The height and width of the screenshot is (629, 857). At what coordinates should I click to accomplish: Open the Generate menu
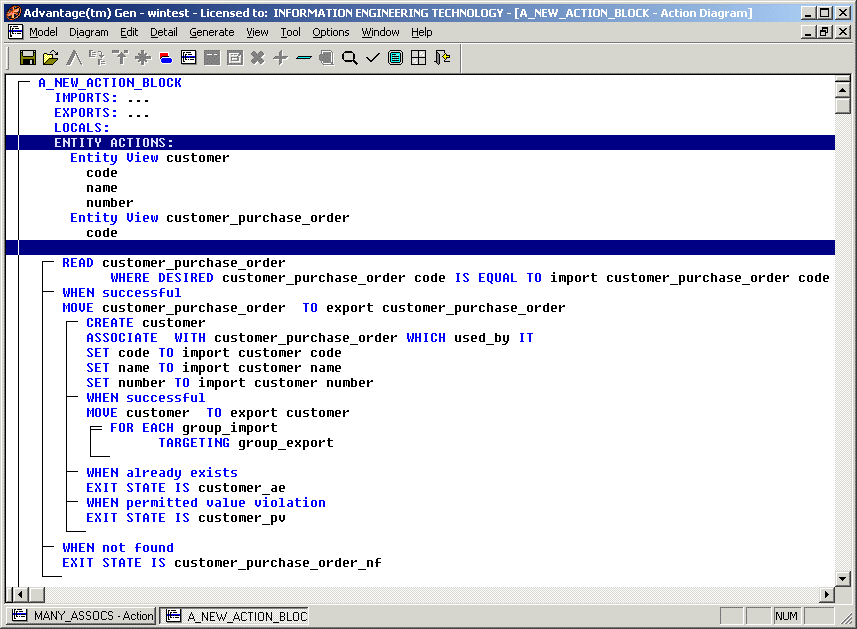click(x=211, y=32)
